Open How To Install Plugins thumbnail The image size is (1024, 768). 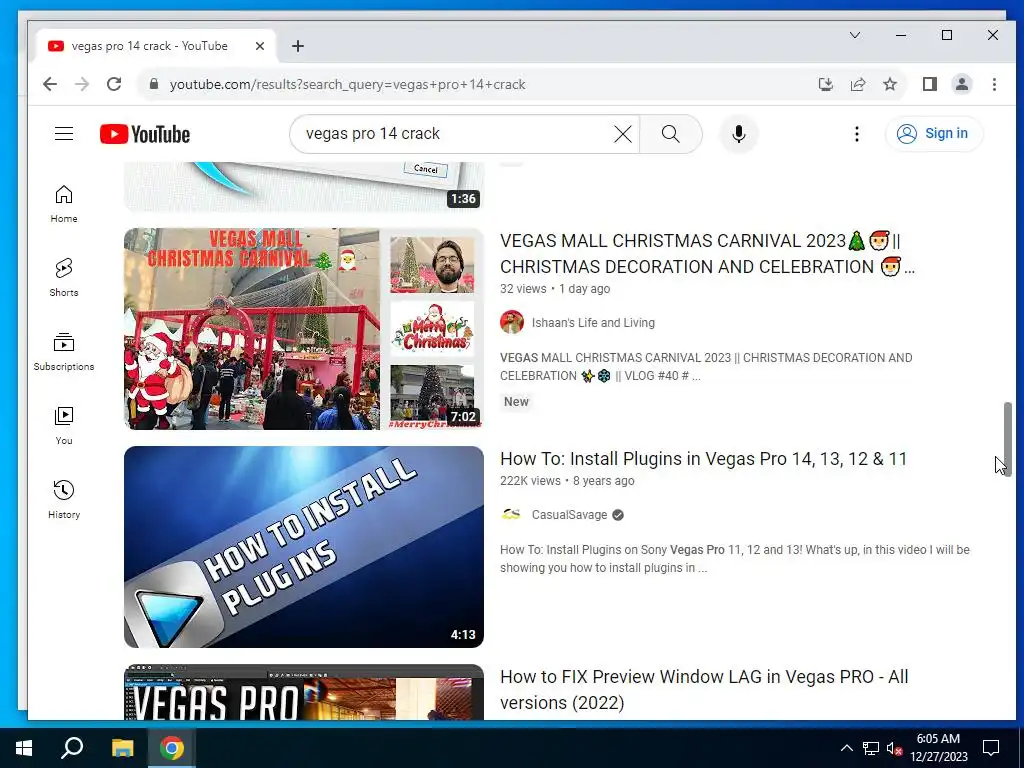[x=304, y=547]
